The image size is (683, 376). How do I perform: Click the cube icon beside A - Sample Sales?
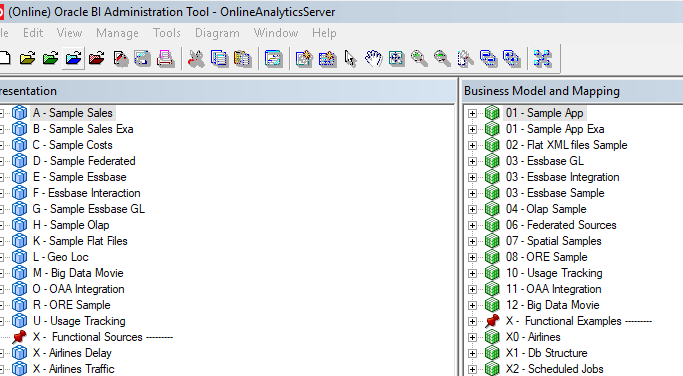tap(19, 113)
